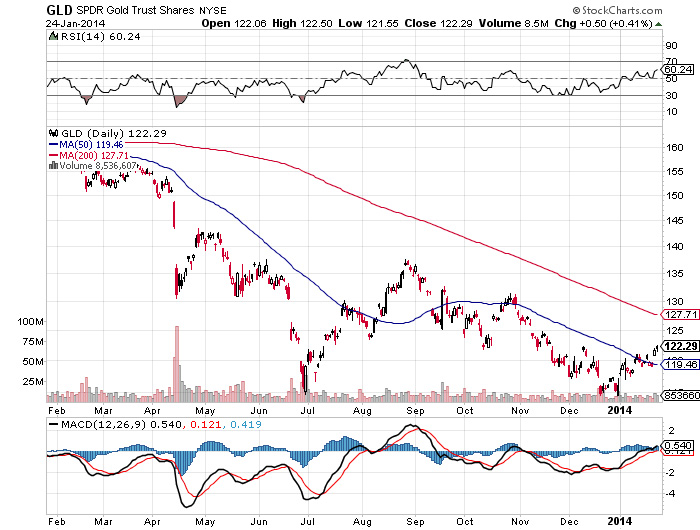
Task: Select the Chg +0.50 (+0.41%) value
Action: coord(604,23)
